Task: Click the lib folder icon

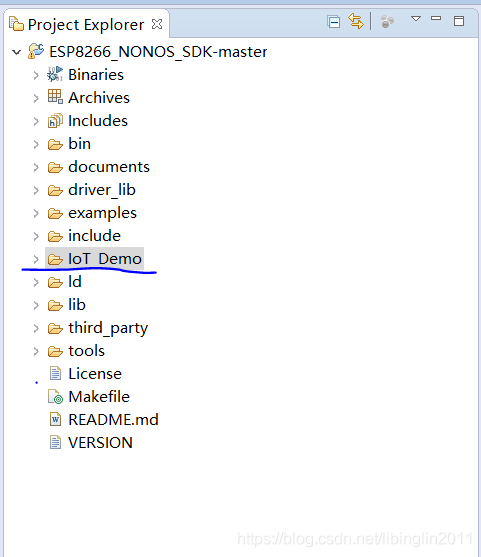Action: pos(55,305)
